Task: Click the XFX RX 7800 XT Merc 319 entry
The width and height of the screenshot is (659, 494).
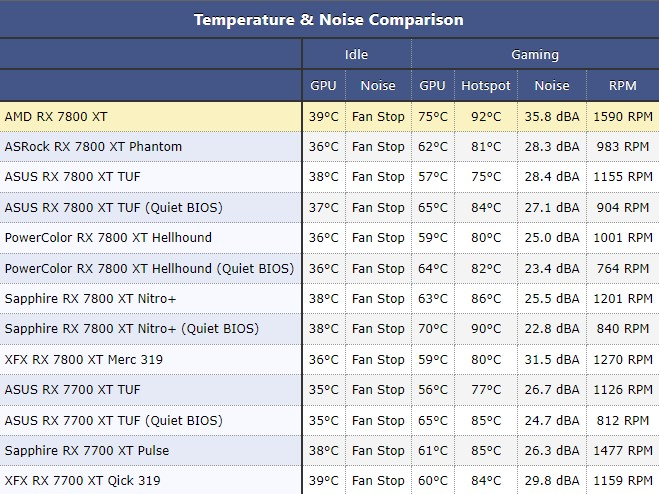Action: 84,359
